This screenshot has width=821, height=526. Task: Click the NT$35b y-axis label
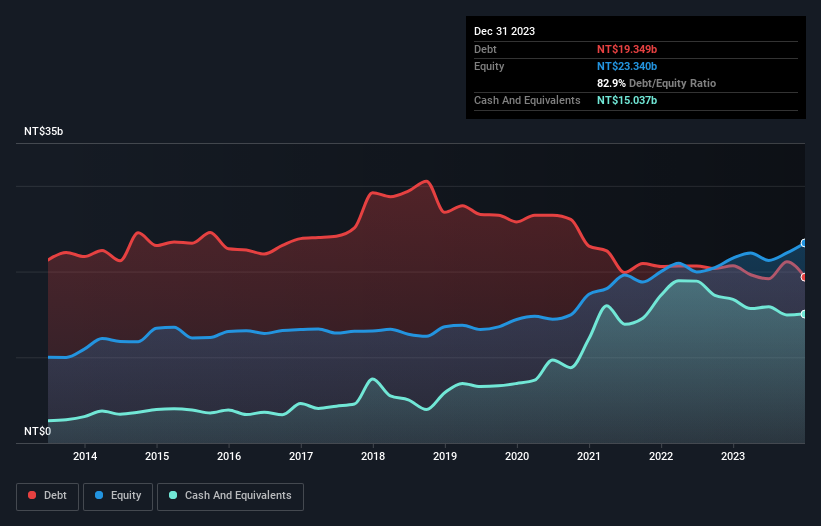(43, 131)
